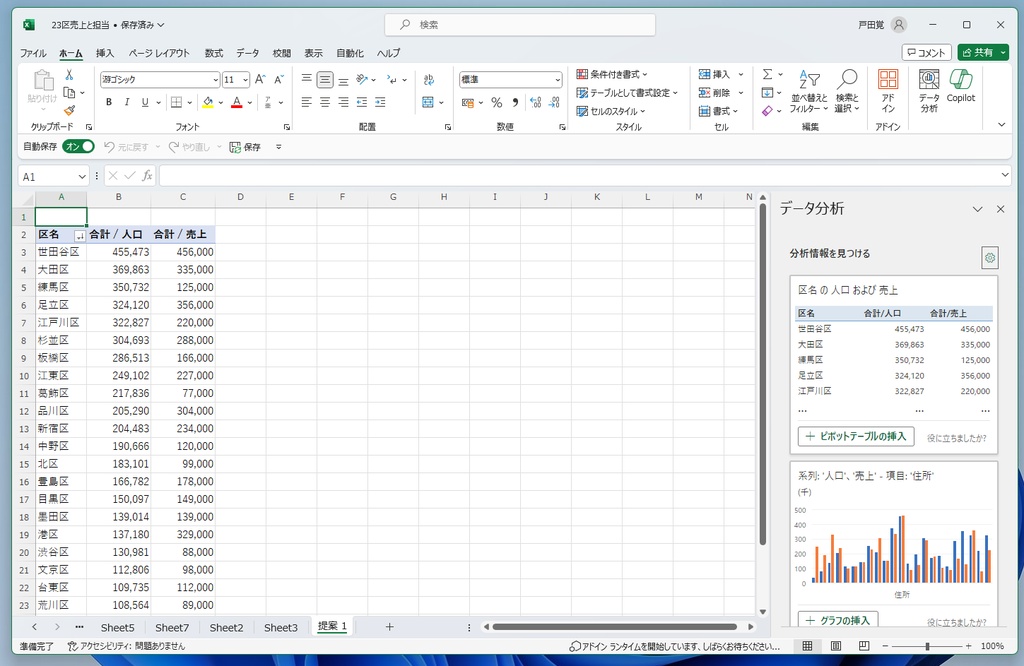This screenshot has width=1024, height=666.
Task: Click the increase decimal icon
Action: click(x=536, y=103)
